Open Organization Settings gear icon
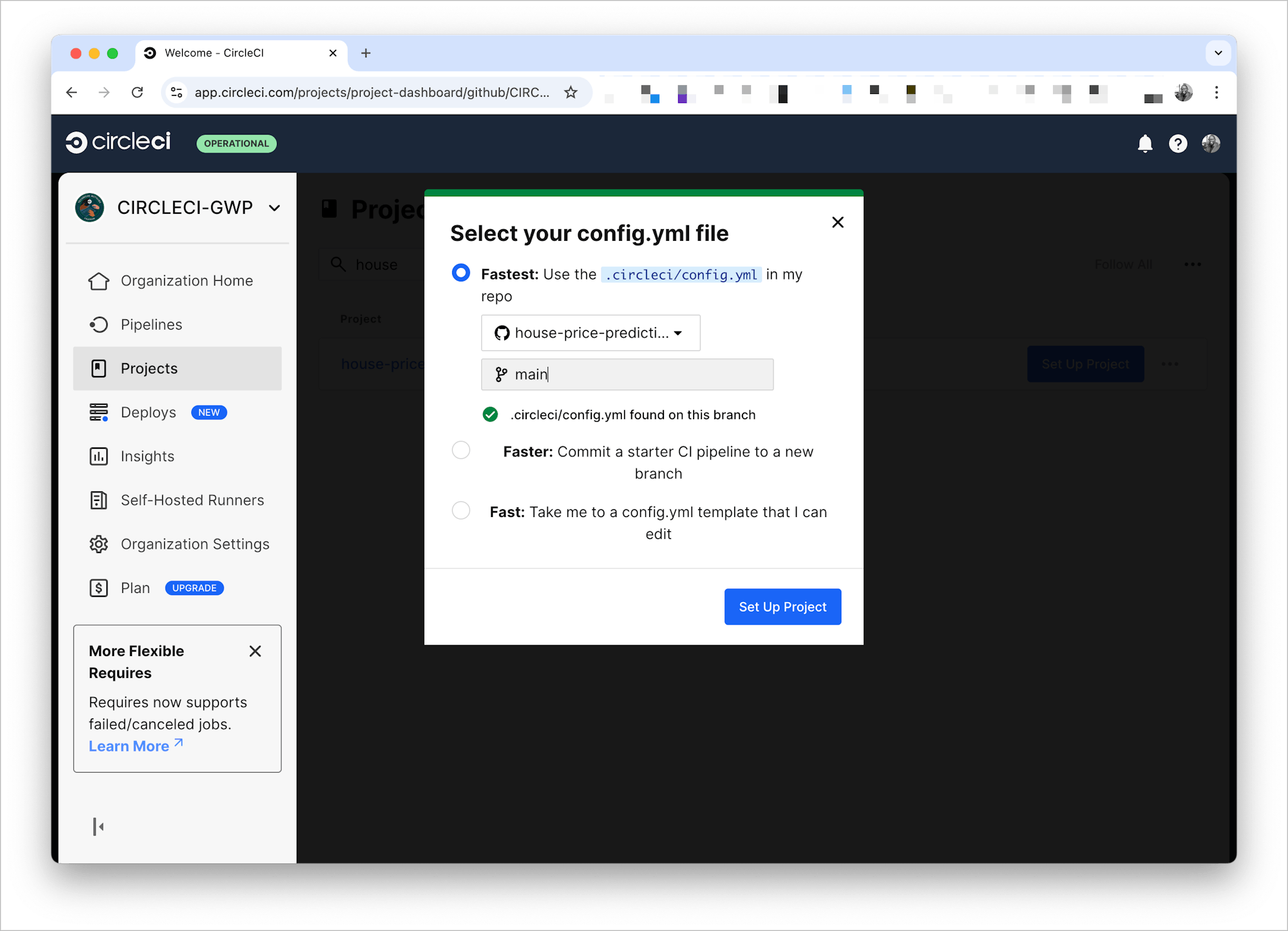 pyautogui.click(x=99, y=544)
